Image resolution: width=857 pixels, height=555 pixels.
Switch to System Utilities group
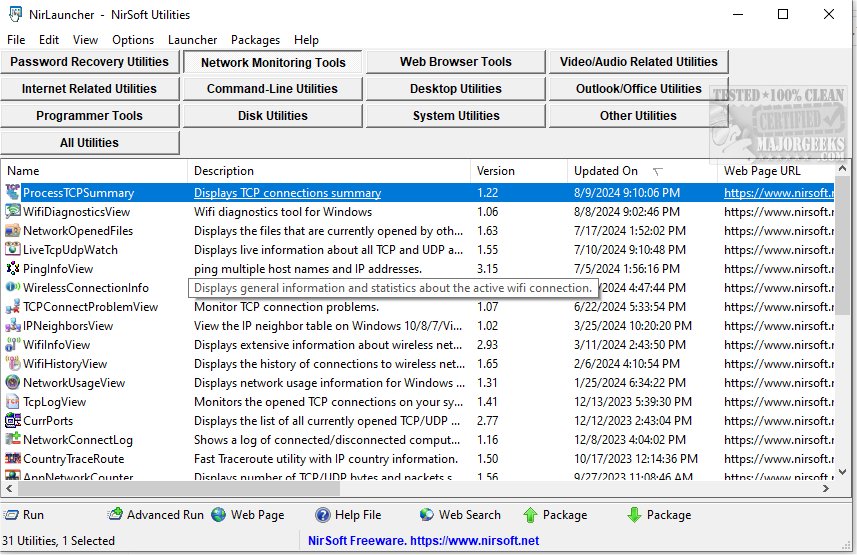(455, 116)
